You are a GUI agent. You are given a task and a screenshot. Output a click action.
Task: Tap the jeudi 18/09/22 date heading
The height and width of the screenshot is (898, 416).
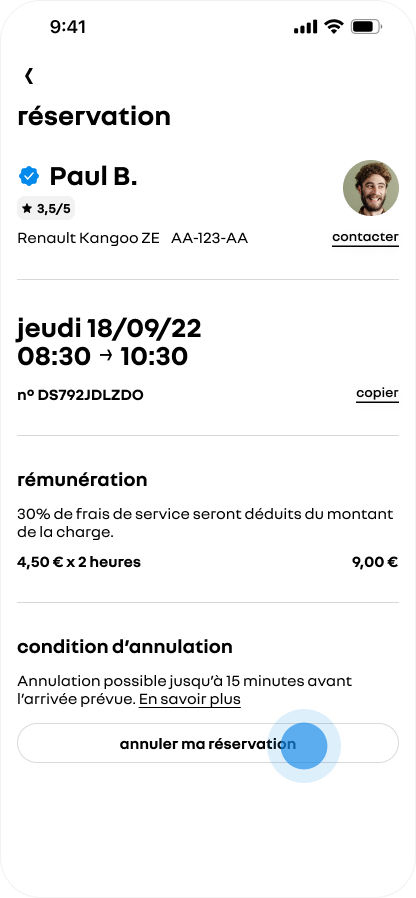(109, 329)
